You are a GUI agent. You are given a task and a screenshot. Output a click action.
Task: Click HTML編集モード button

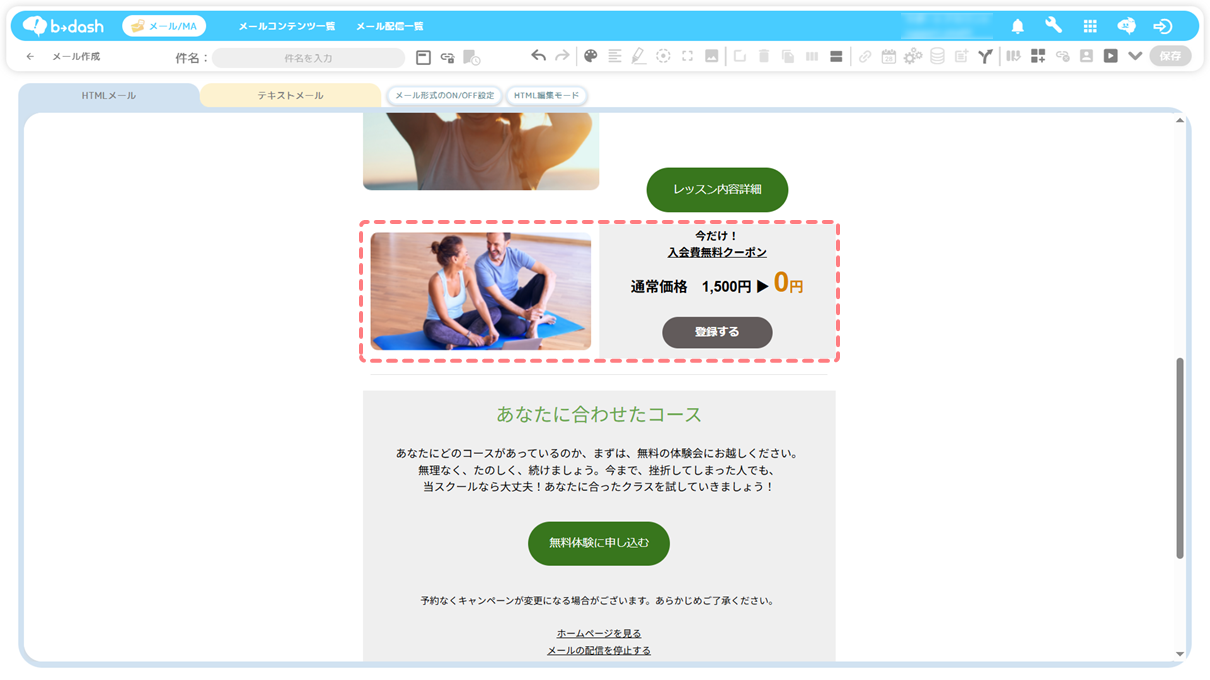pyautogui.click(x=546, y=96)
